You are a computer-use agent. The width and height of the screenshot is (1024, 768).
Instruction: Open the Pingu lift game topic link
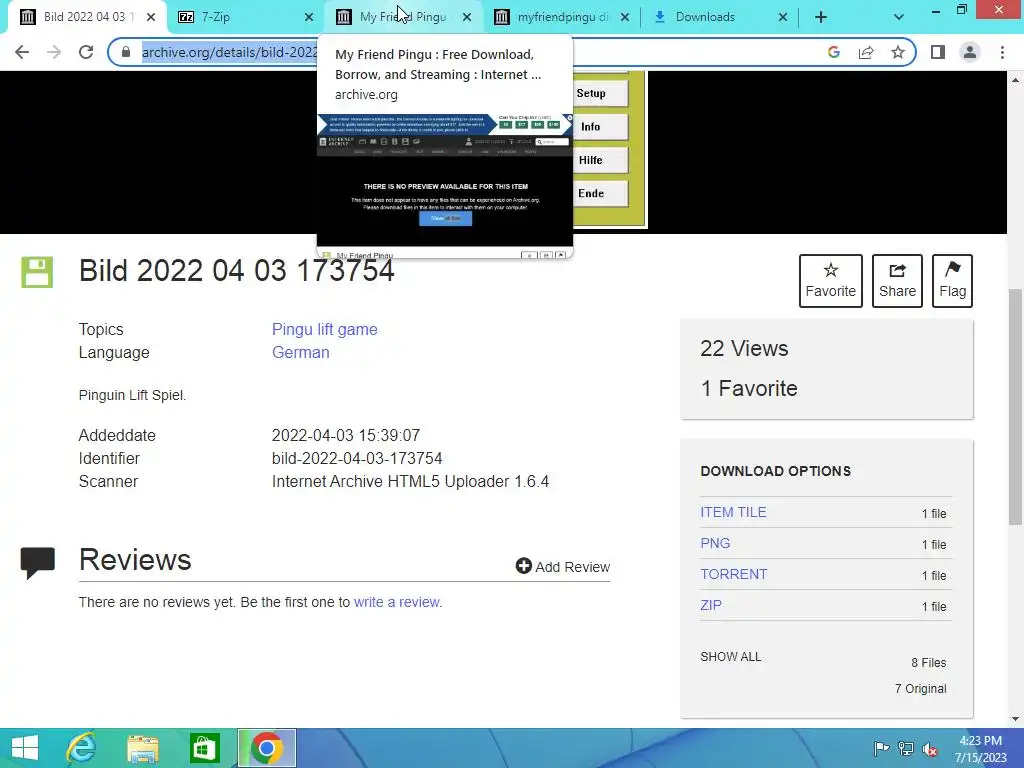point(325,329)
